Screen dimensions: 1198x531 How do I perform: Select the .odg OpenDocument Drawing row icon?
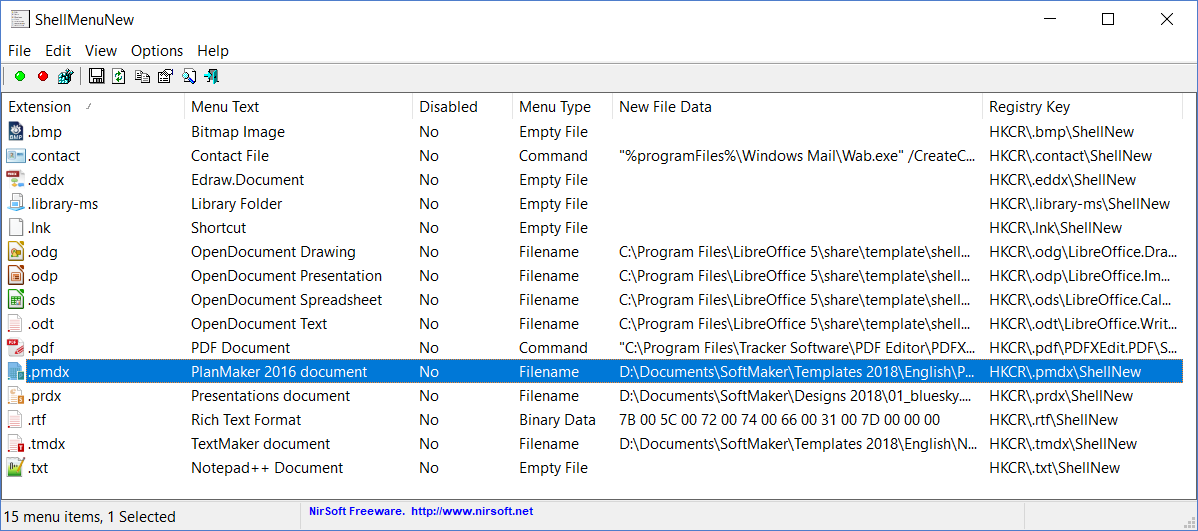(16, 252)
